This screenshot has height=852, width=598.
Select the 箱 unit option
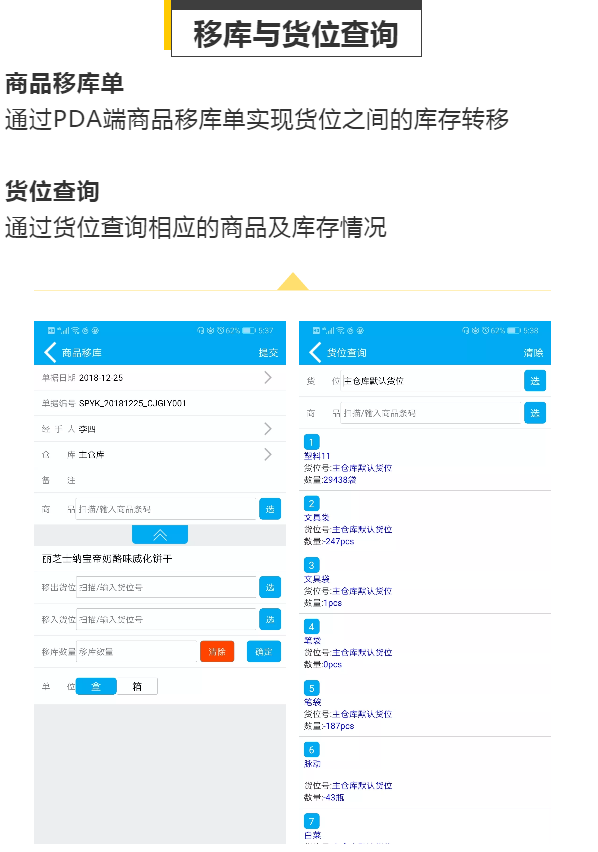pyautogui.click(x=137, y=686)
